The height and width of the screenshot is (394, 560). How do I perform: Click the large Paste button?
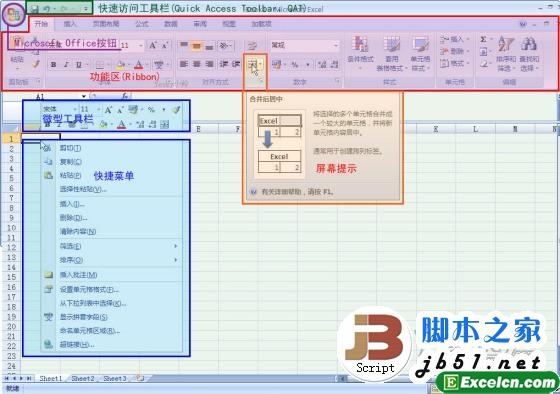pos(17,52)
